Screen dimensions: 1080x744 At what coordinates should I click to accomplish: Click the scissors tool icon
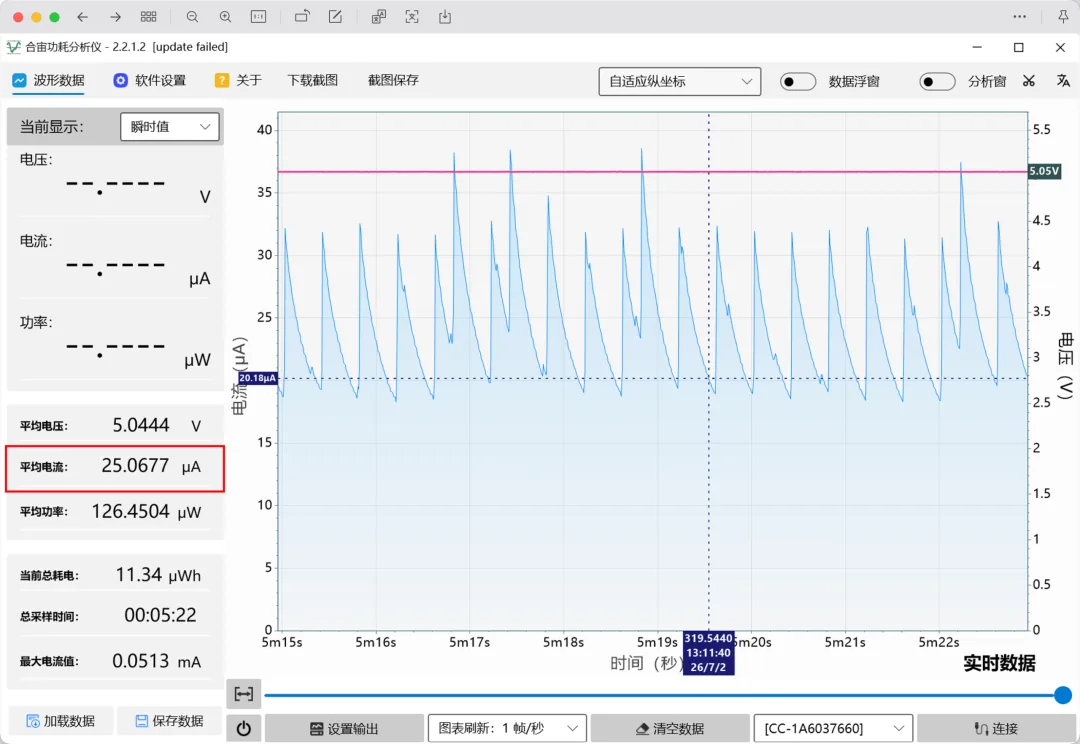(1028, 81)
